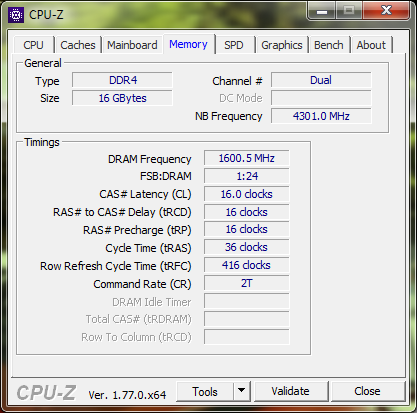Click the FSB:DRAM 1:24 value

(247, 176)
